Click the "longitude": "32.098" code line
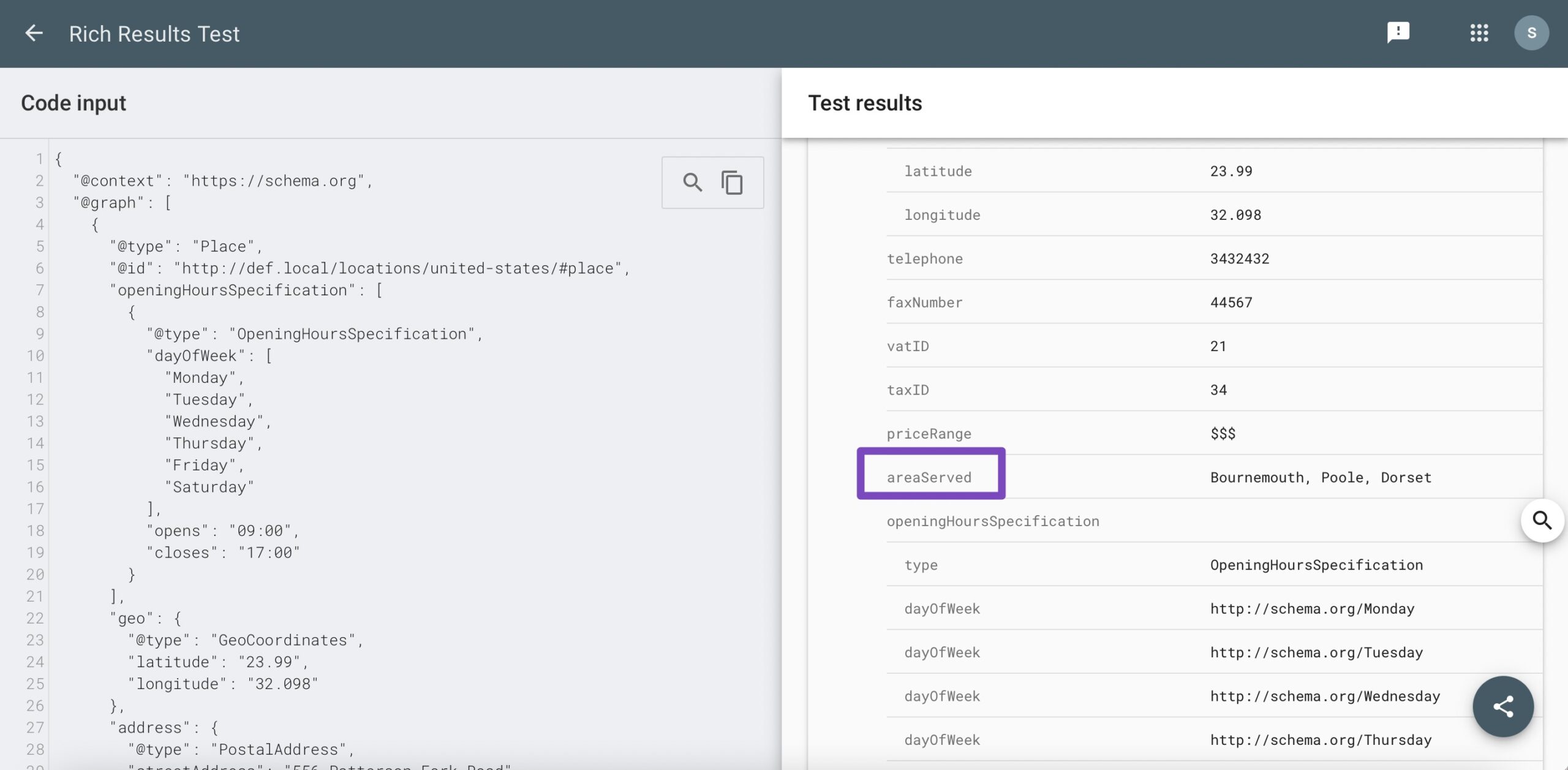The width and height of the screenshot is (1568, 770). 223,684
